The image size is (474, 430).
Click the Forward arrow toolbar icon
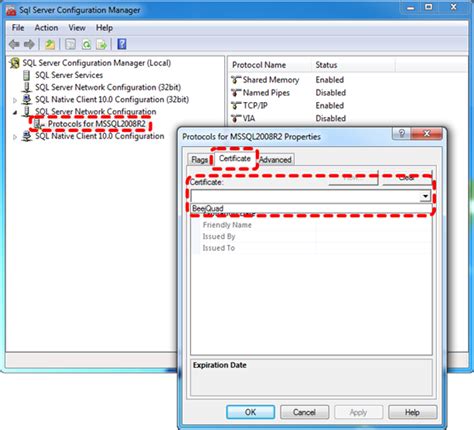(x=29, y=44)
